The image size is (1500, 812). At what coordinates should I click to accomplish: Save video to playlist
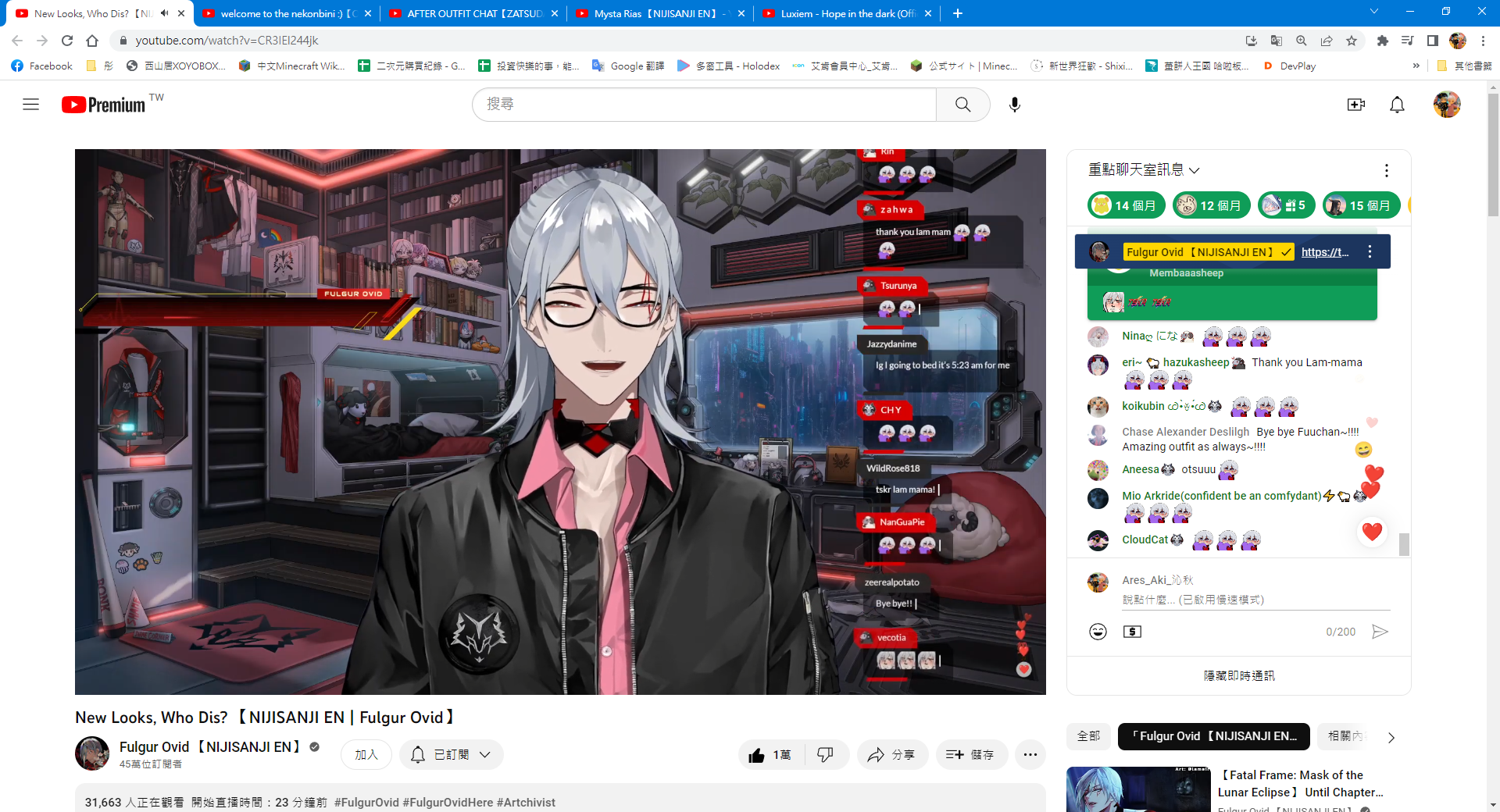point(970,755)
